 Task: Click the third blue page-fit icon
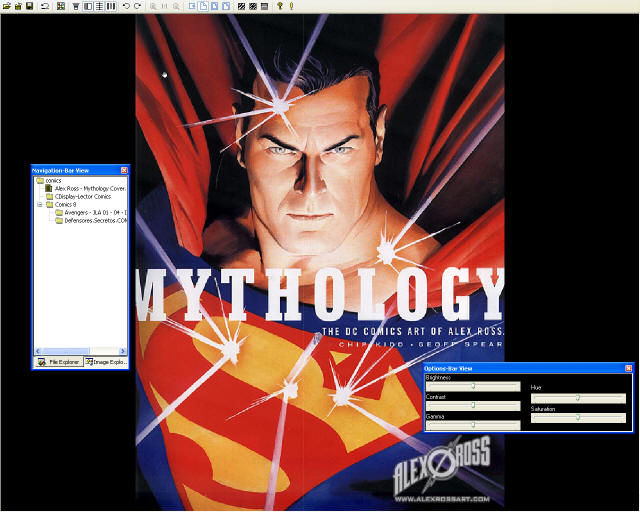click(x=215, y=6)
